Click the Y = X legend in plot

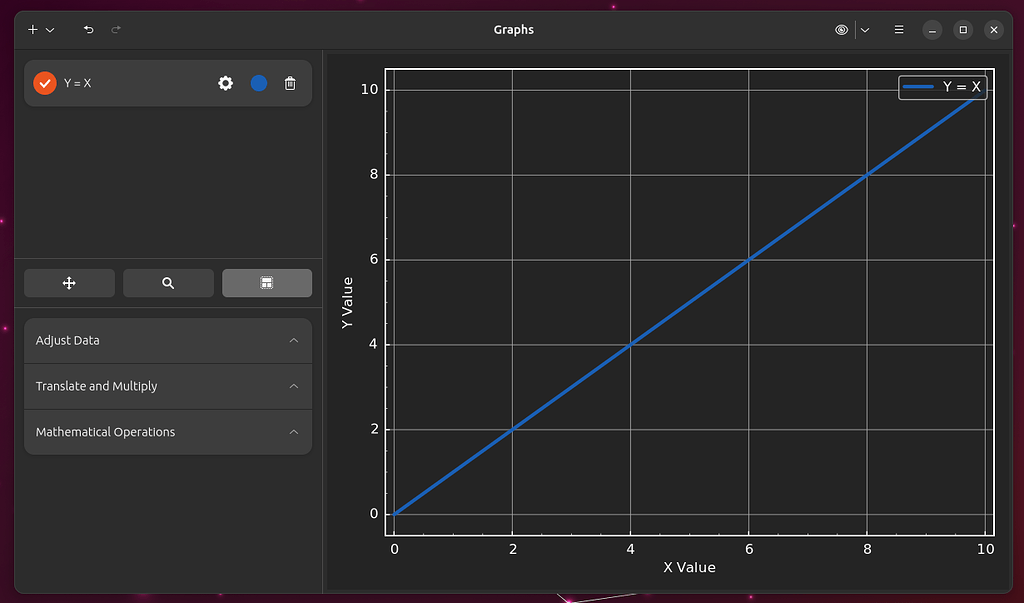click(x=943, y=88)
